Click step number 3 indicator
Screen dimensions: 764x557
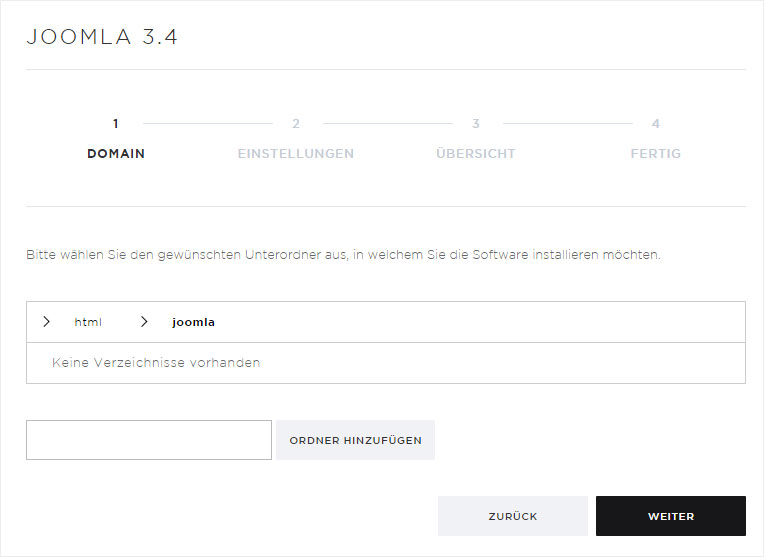click(476, 124)
